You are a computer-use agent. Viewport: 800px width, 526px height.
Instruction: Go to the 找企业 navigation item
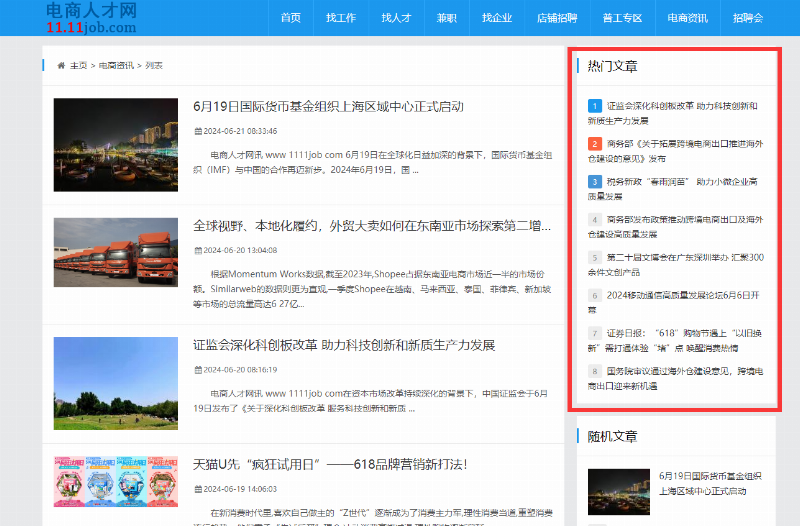[x=497, y=18]
